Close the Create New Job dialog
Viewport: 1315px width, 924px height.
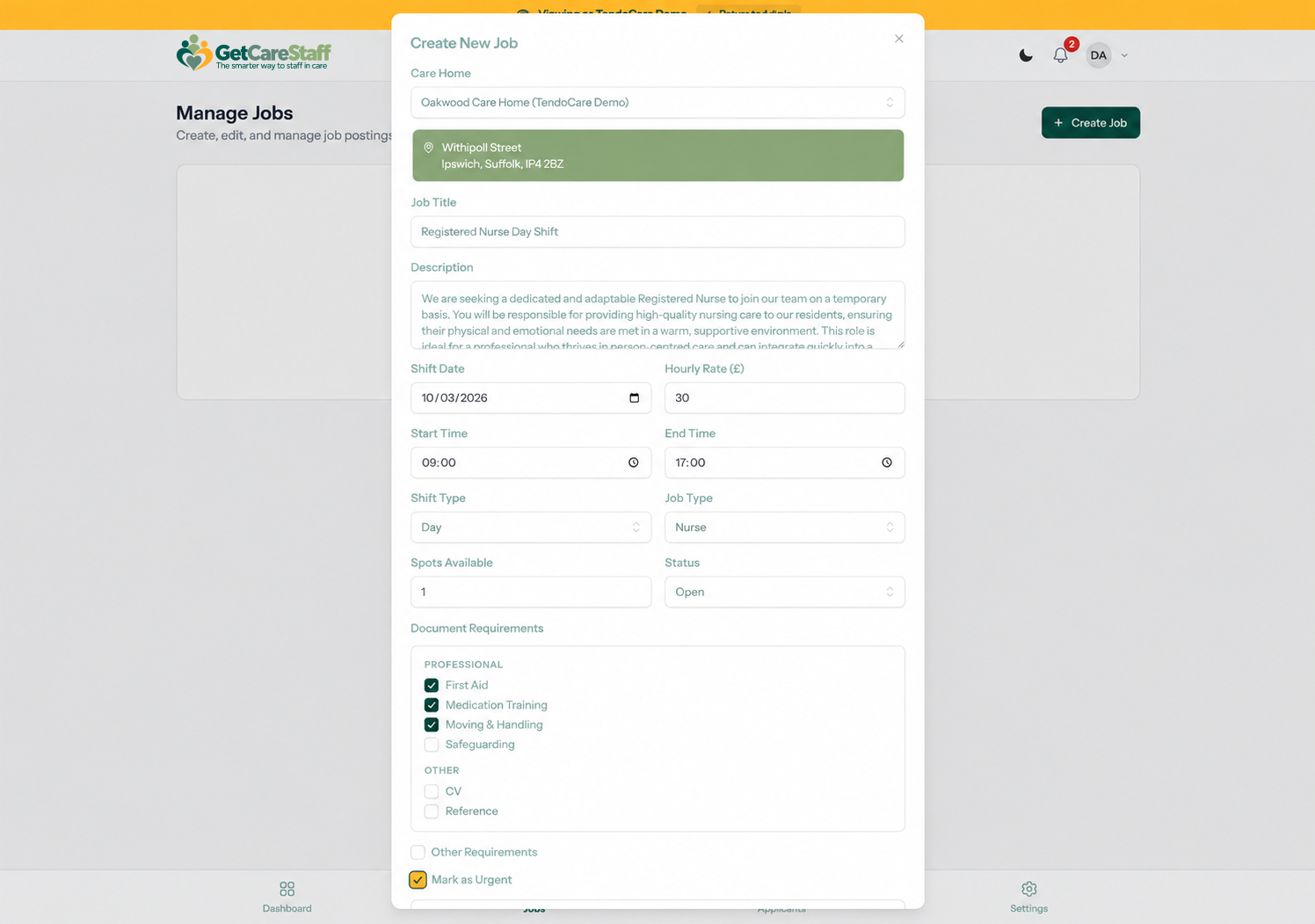[x=898, y=39]
